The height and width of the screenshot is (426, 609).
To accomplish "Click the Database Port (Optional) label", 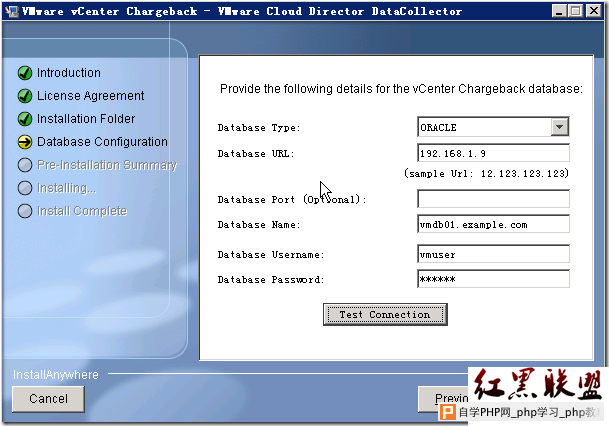I will point(292,200).
